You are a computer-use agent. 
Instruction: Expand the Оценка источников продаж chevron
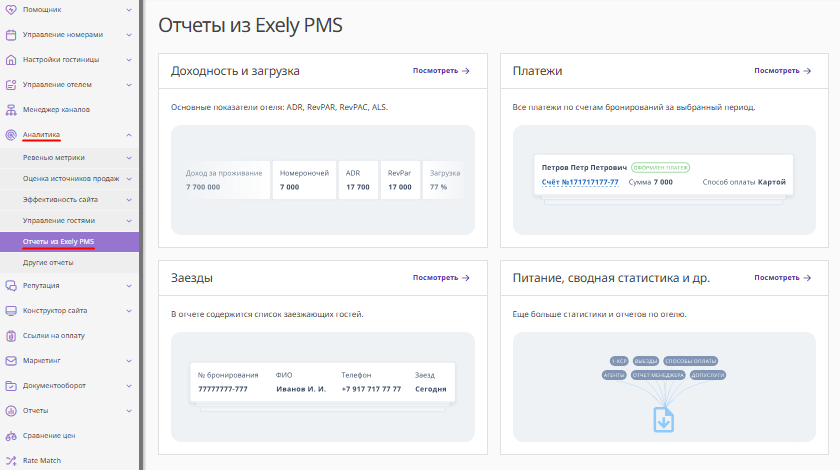[x=129, y=178]
